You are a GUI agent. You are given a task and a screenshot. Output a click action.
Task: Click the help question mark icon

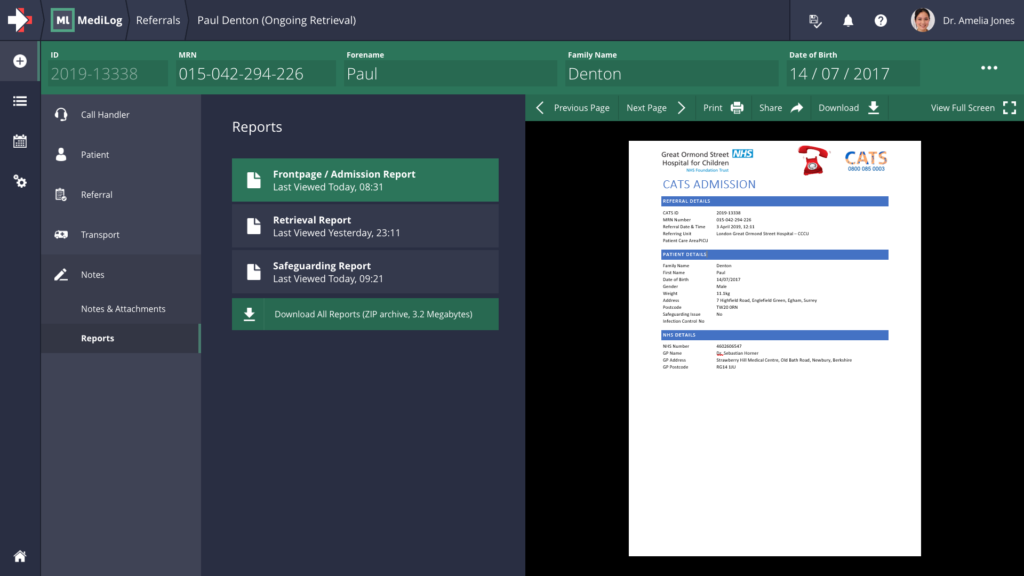[x=882, y=19]
